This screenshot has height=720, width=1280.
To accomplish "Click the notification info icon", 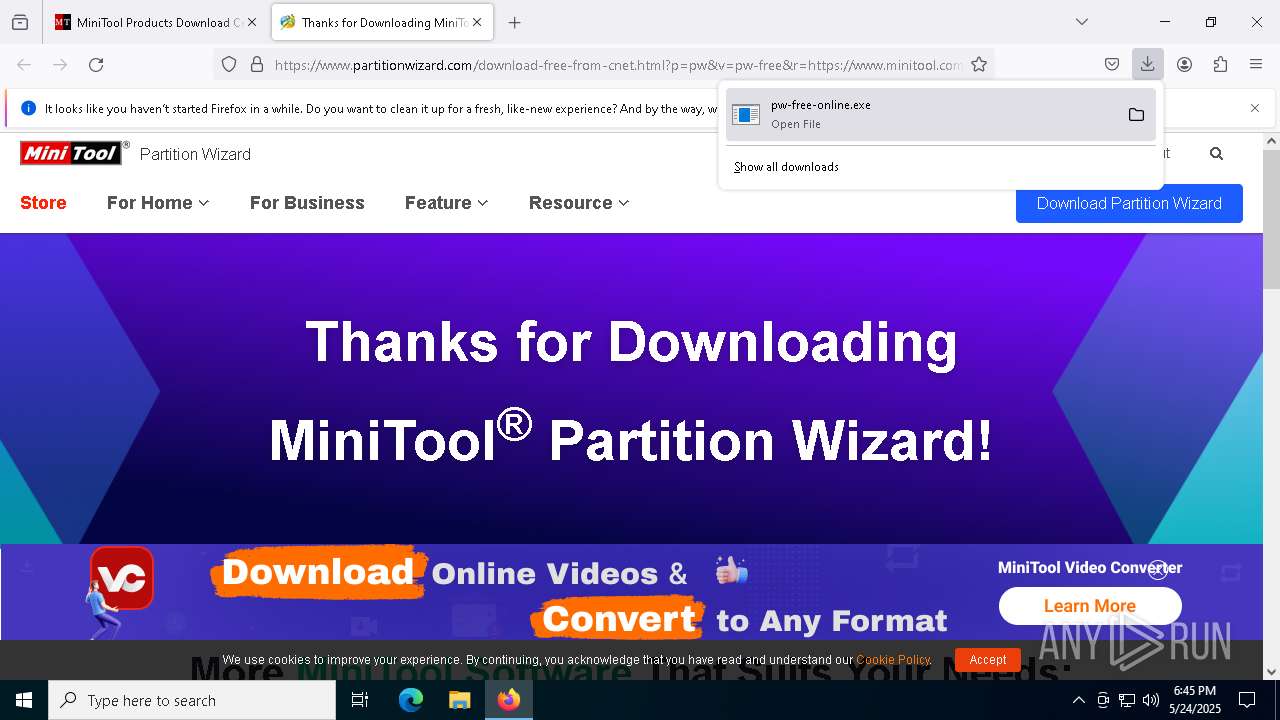I will 28,108.
